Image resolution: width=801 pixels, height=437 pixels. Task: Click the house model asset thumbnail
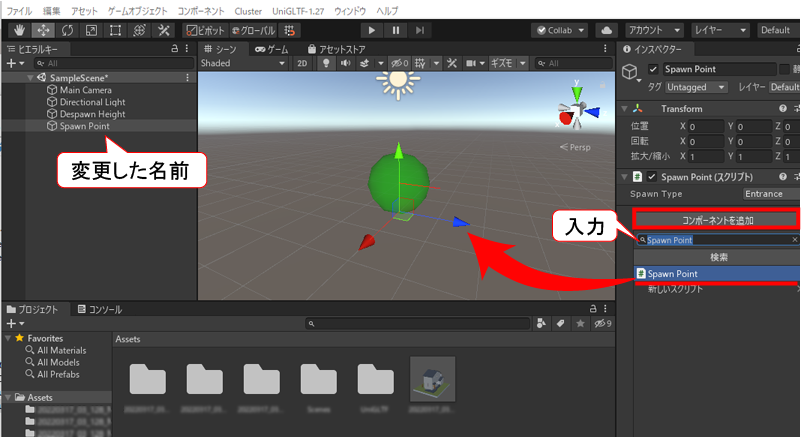click(x=432, y=381)
